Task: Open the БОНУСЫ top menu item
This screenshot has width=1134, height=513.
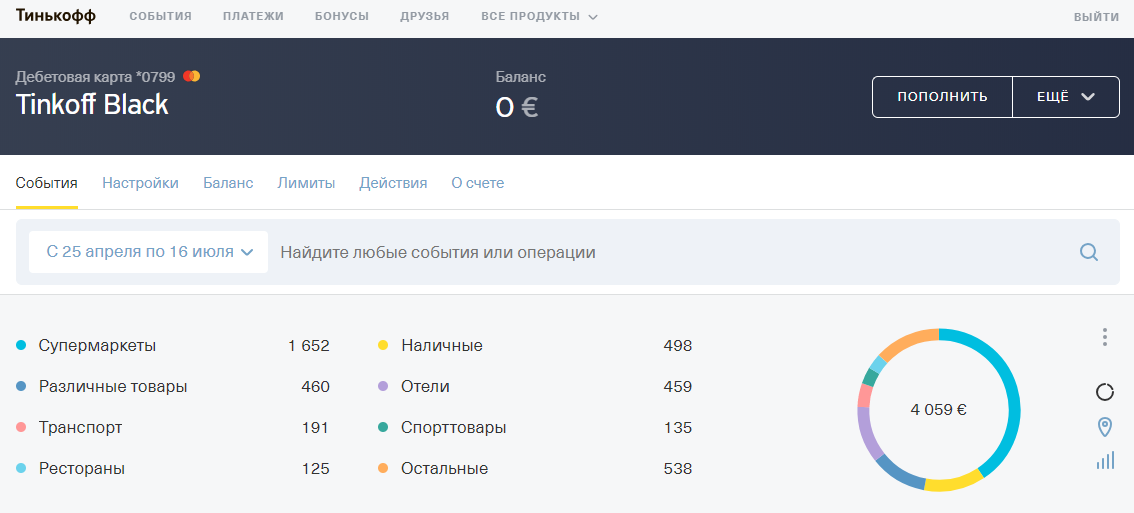Action: (342, 17)
